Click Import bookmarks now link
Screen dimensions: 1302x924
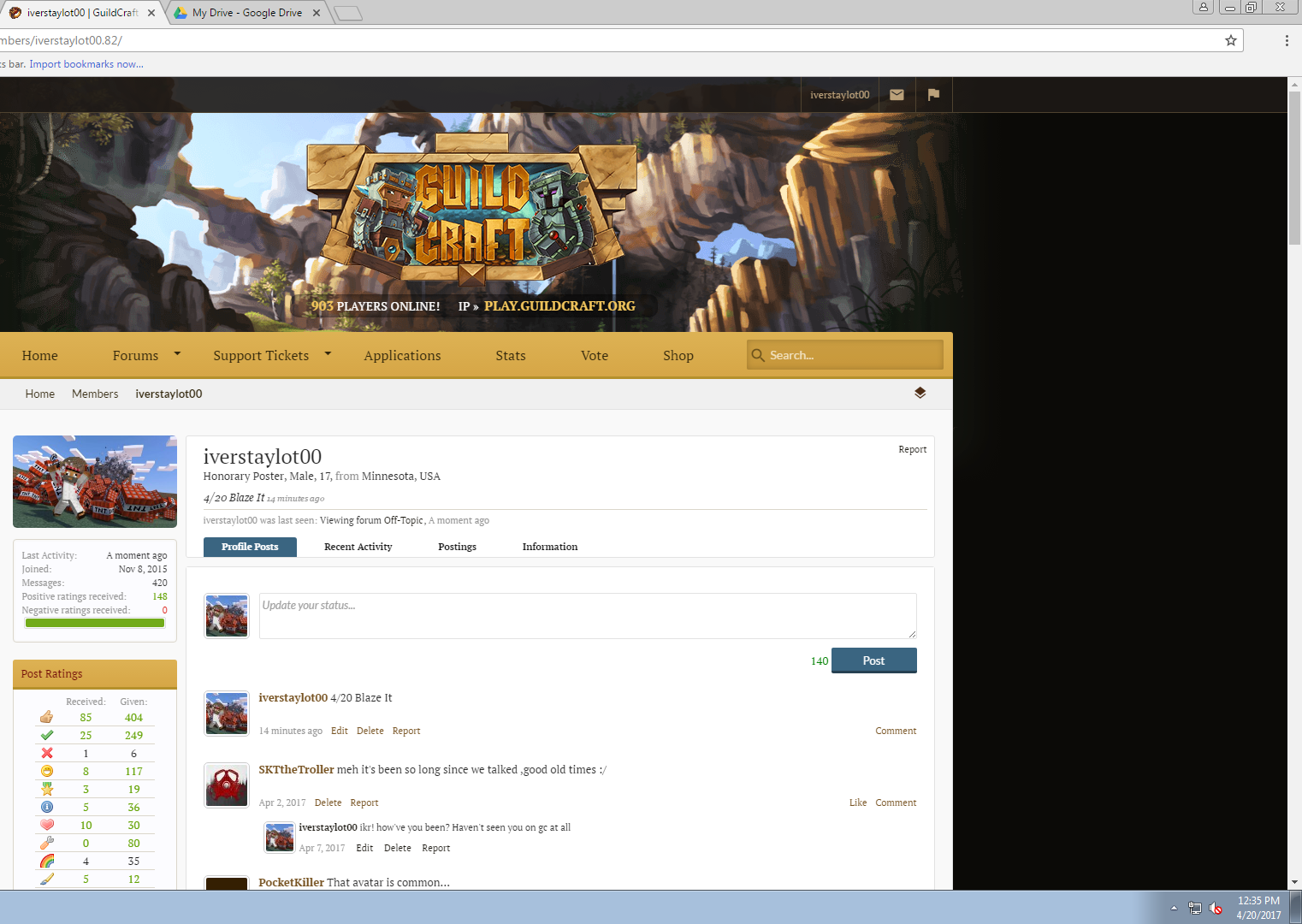coord(86,64)
